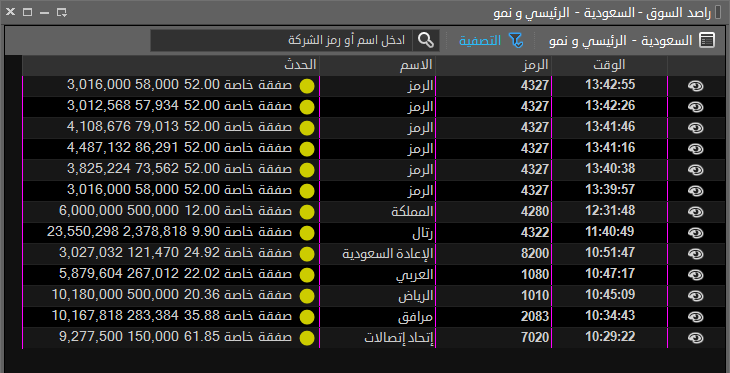The image size is (730, 373).
Task: Click event value 9,277,500 in إتحاد إتصالات row
Action: coord(91,337)
